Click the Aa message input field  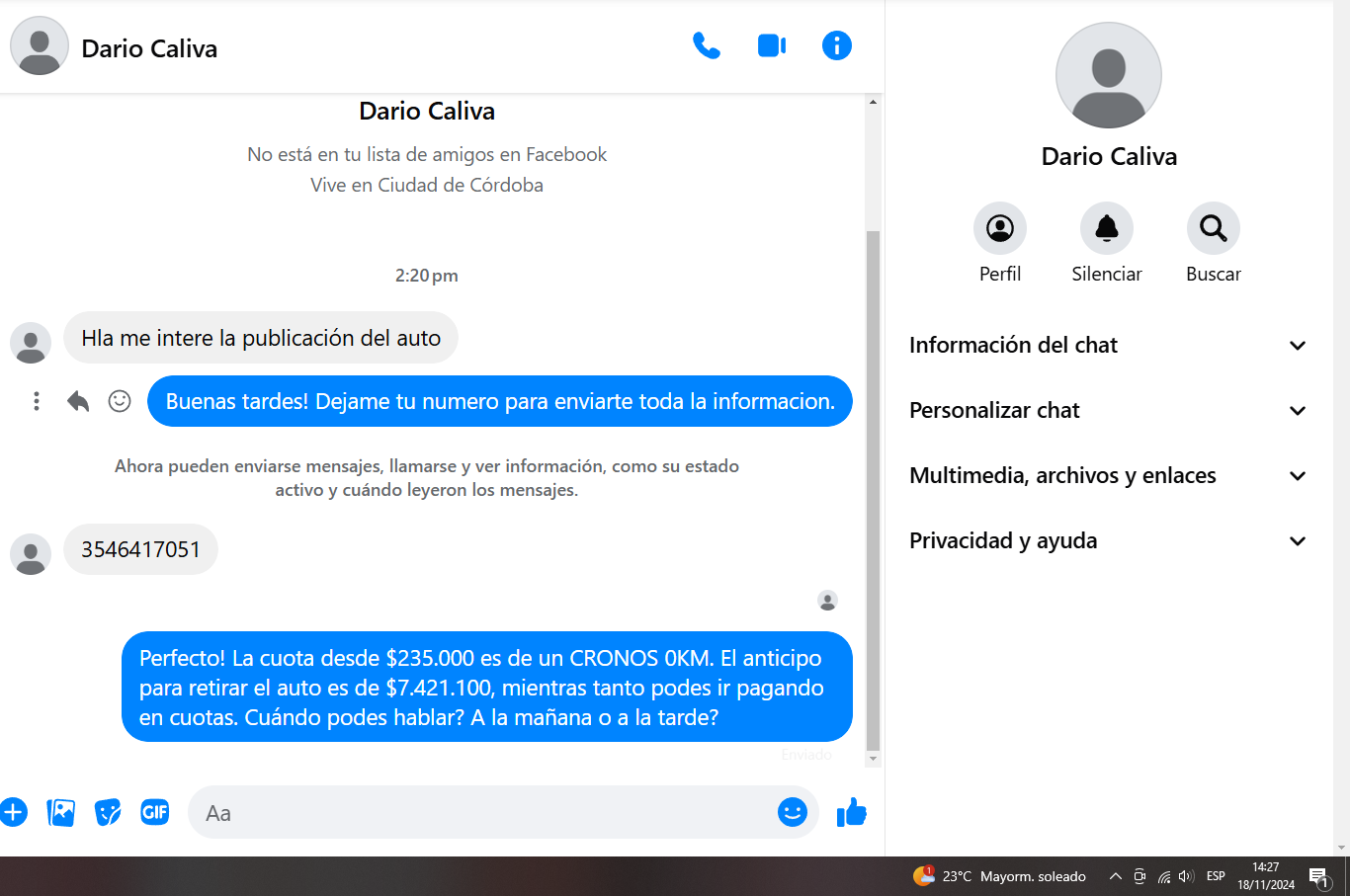[x=484, y=813]
